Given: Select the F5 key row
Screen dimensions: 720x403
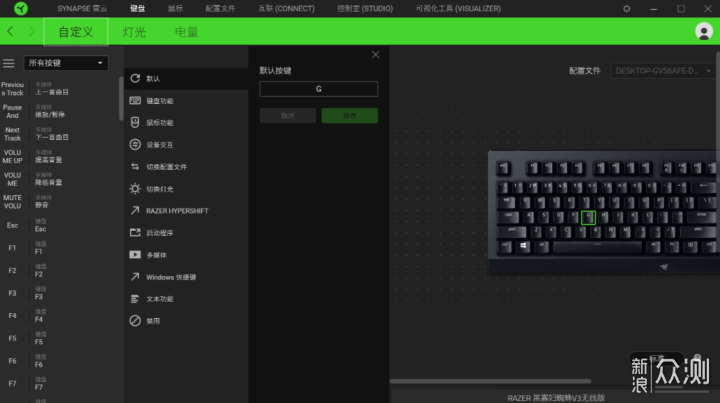Looking at the screenshot, I should (x=60, y=338).
